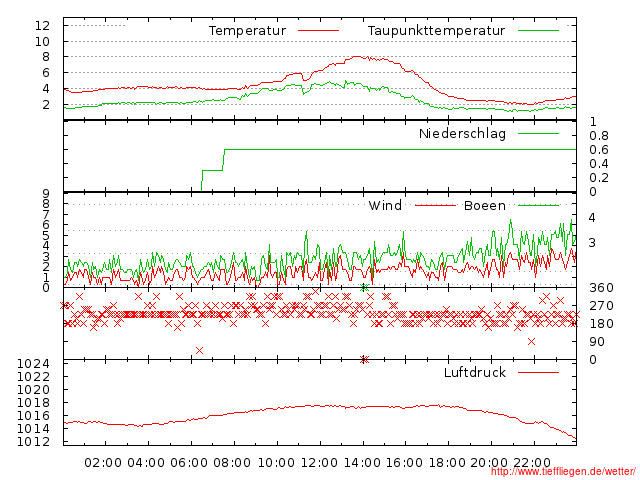Click the 12 temperature axis value

pyautogui.click(x=42, y=26)
